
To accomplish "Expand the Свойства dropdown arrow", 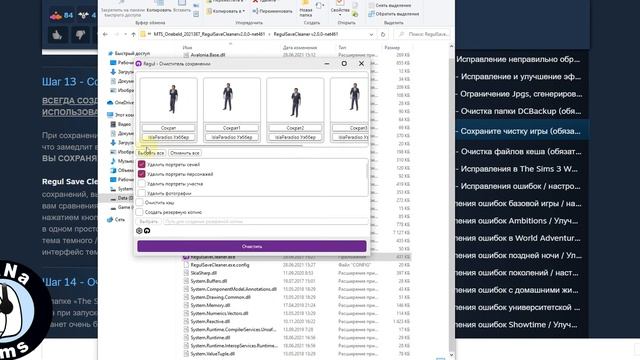I will pyautogui.click(x=340, y=15).
